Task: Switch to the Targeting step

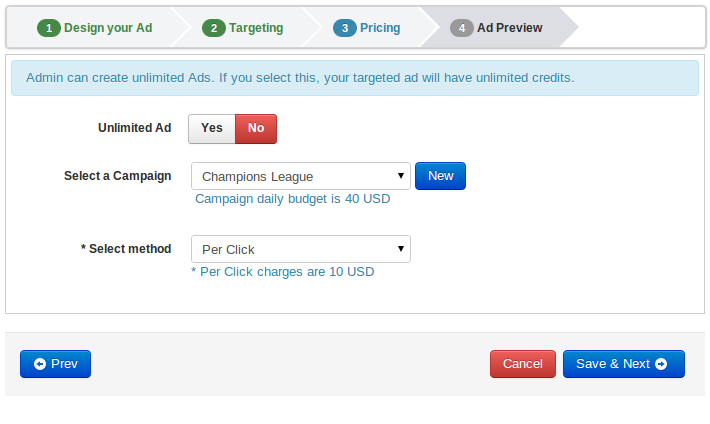Action: point(256,28)
